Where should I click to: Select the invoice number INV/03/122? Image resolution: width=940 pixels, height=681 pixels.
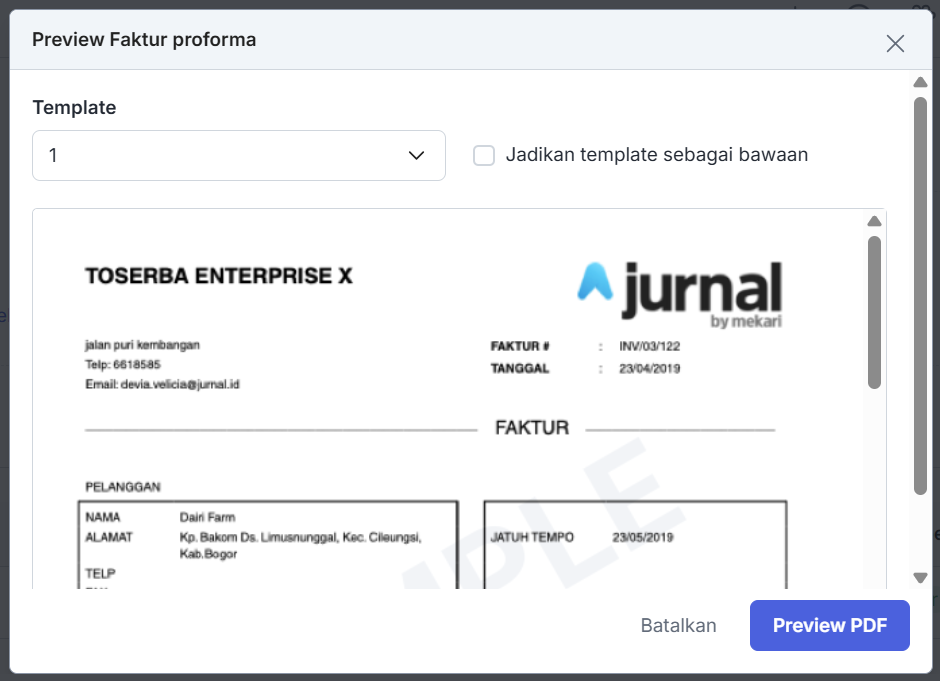648,346
